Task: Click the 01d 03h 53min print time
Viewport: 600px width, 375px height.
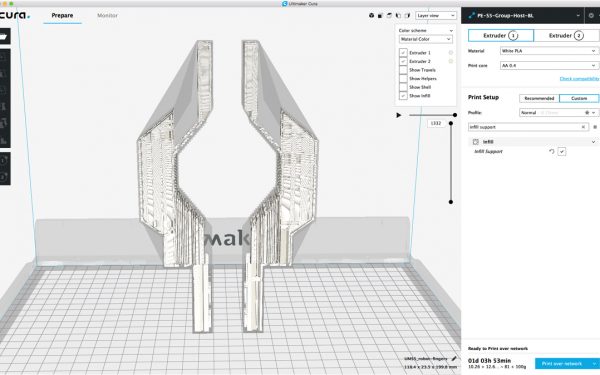Action: coord(489,360)
